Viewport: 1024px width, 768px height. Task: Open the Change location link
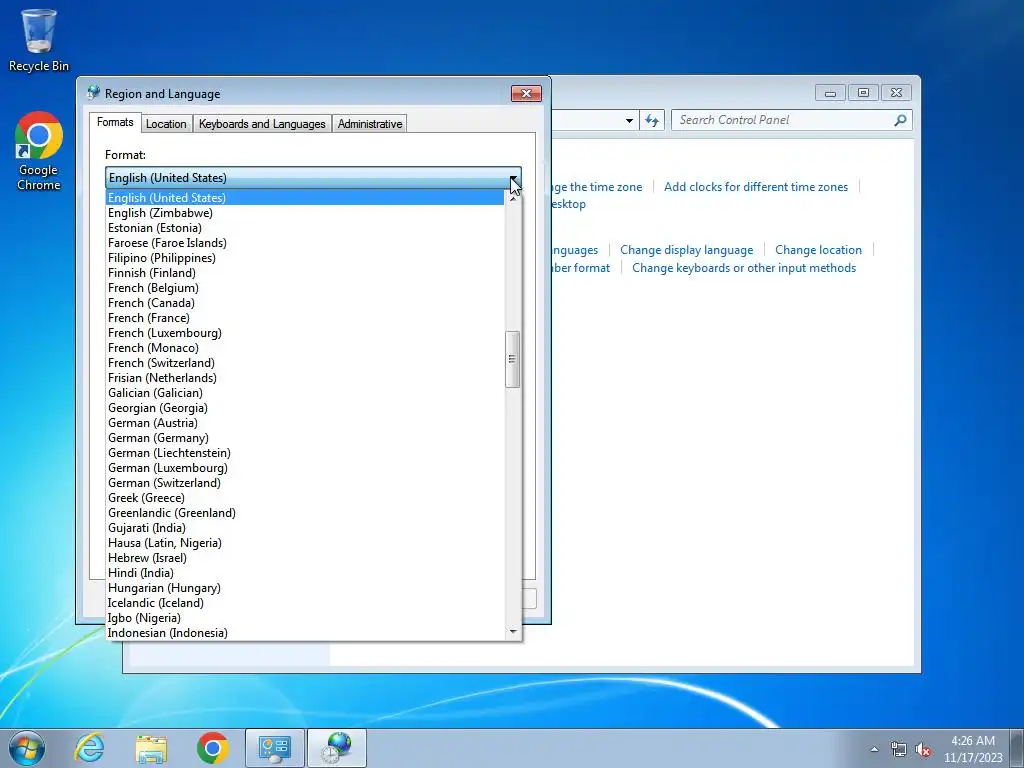818,250
